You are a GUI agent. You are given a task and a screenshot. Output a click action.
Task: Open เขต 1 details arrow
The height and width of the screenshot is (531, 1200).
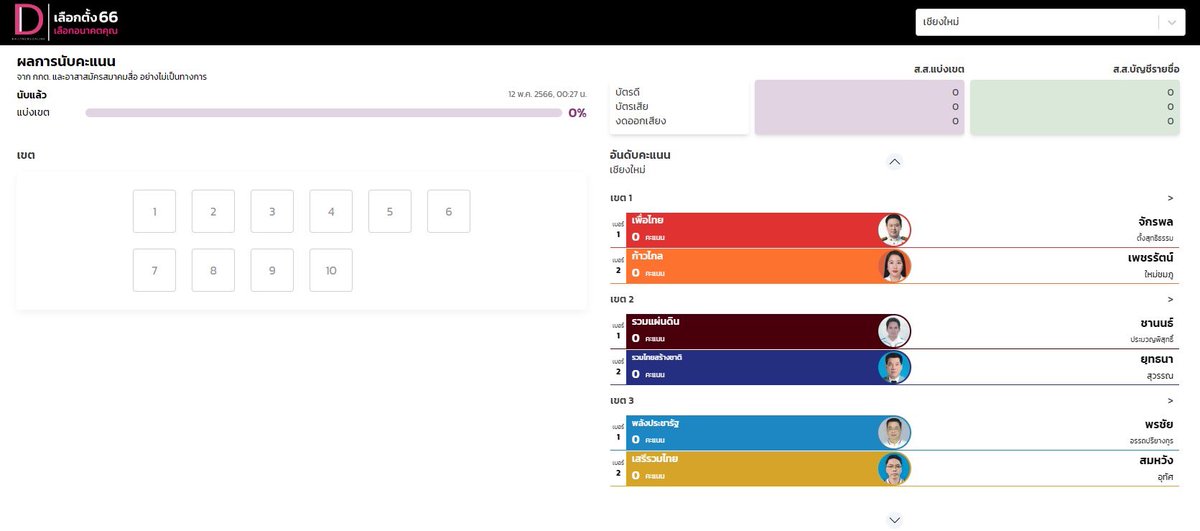pyautogui.click(x=1170, y=198)
